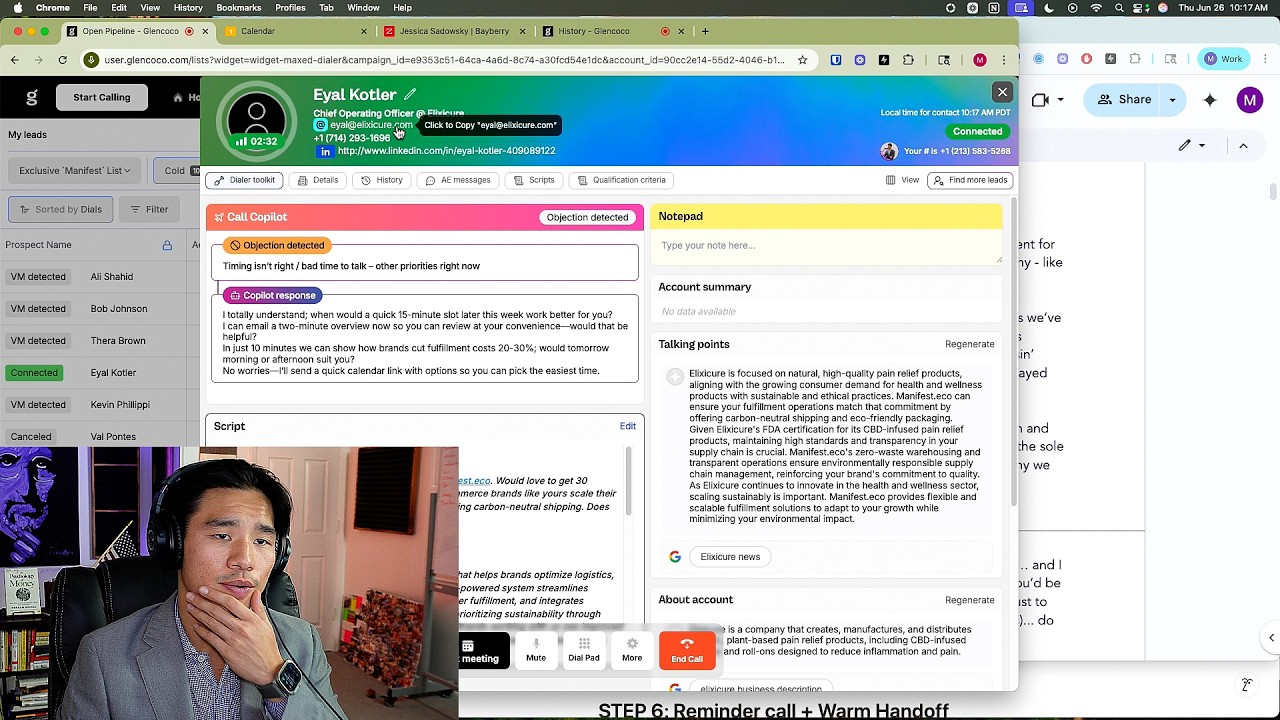This screenshot has width=1280, height=720.
Task: Open the Dial Pad
Action: pyautogui.click(x=584, y=649)
